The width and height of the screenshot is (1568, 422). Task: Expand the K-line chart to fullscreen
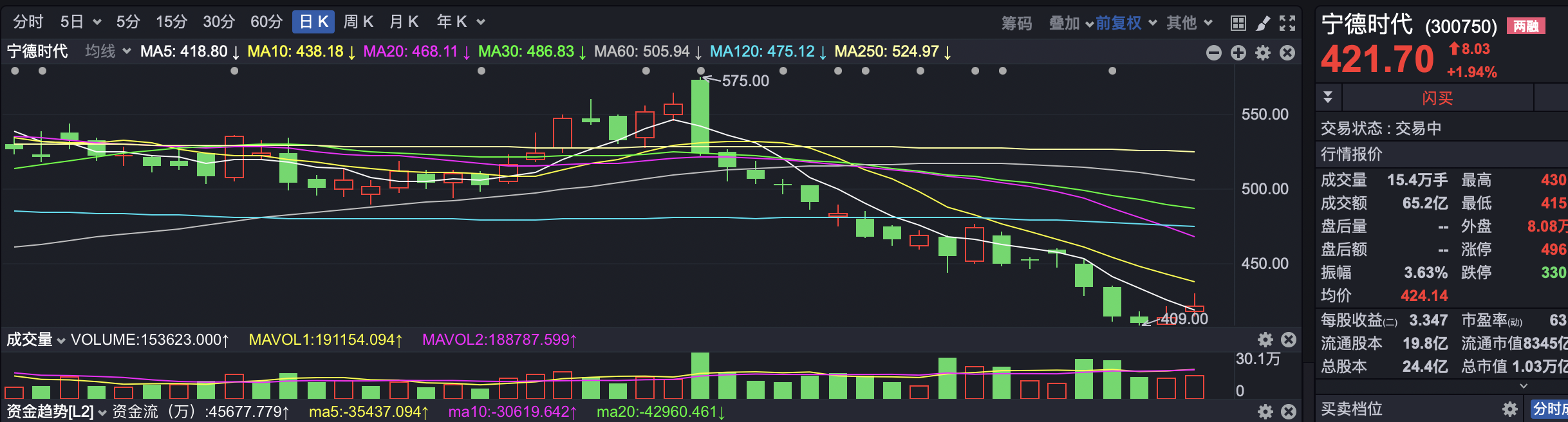pyautogui.click(x=1287, y=23)
